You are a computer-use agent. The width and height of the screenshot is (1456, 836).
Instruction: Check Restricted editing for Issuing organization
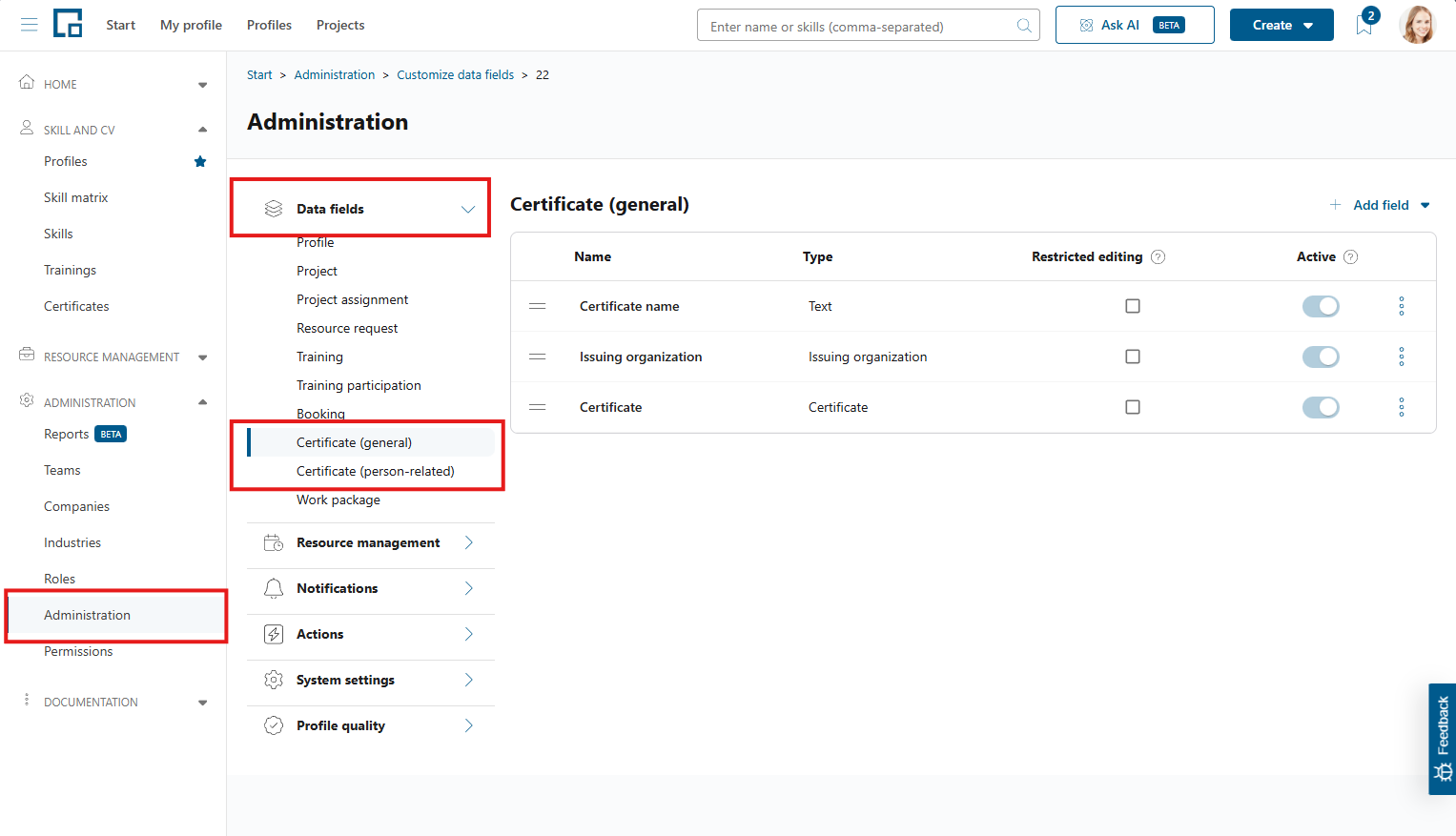(1133, 357)
